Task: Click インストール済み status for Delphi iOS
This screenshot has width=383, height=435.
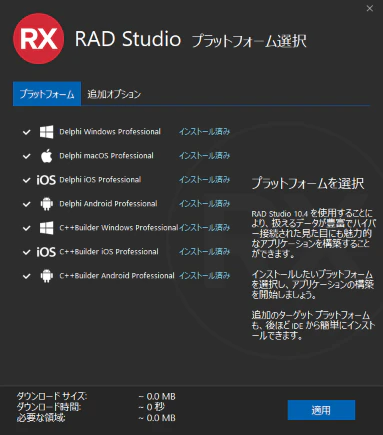Action: [204, 180]
